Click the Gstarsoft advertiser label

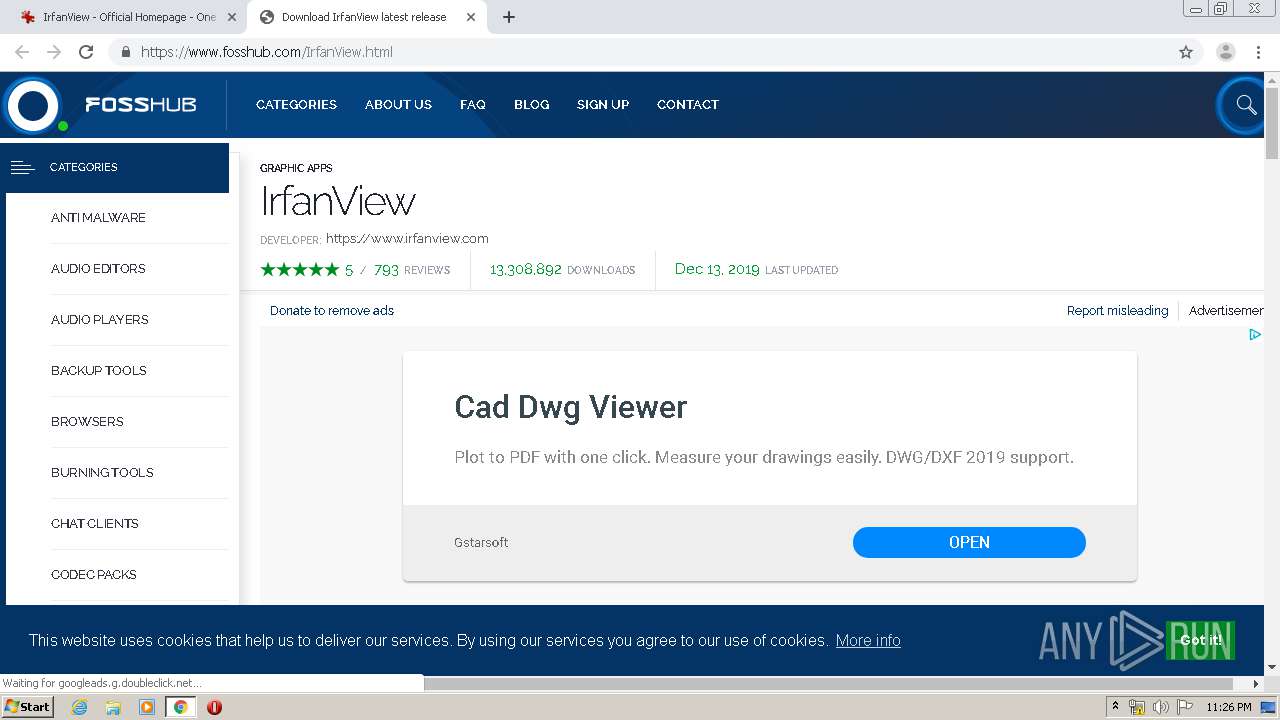(x=481, y=542)
